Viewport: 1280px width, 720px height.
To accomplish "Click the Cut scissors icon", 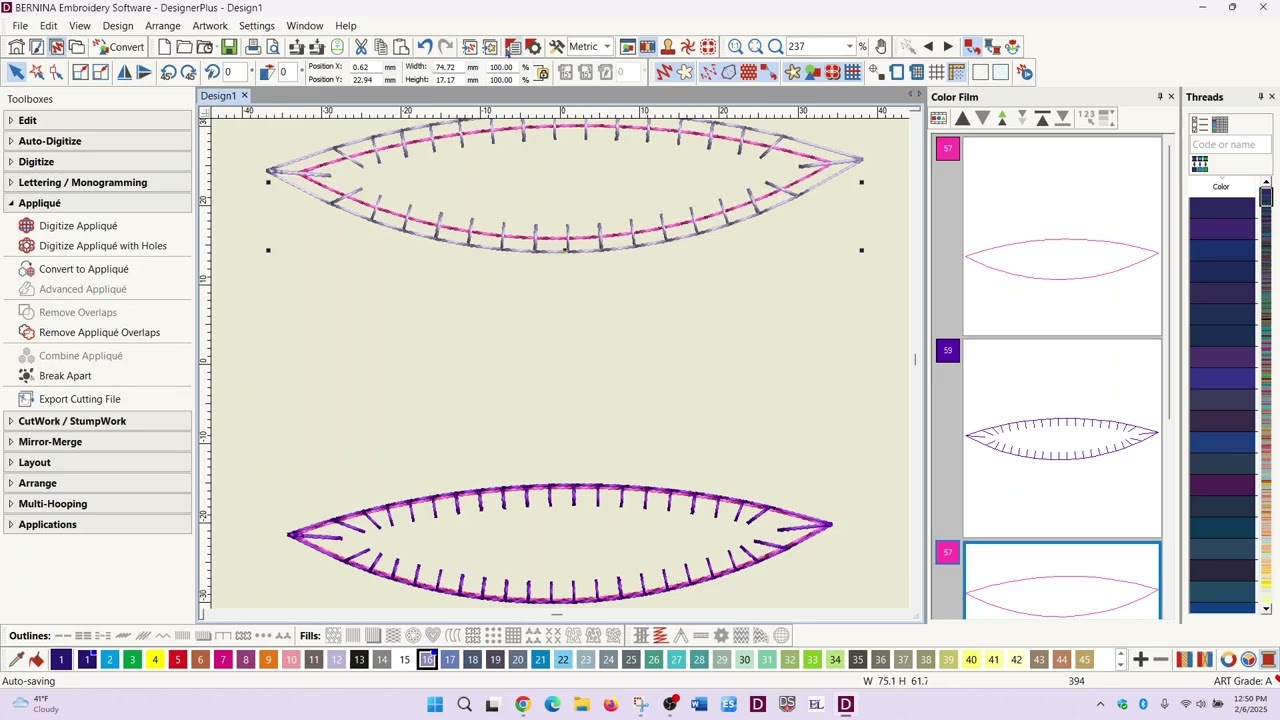I will pyautogui.click(x=361, y=47).
